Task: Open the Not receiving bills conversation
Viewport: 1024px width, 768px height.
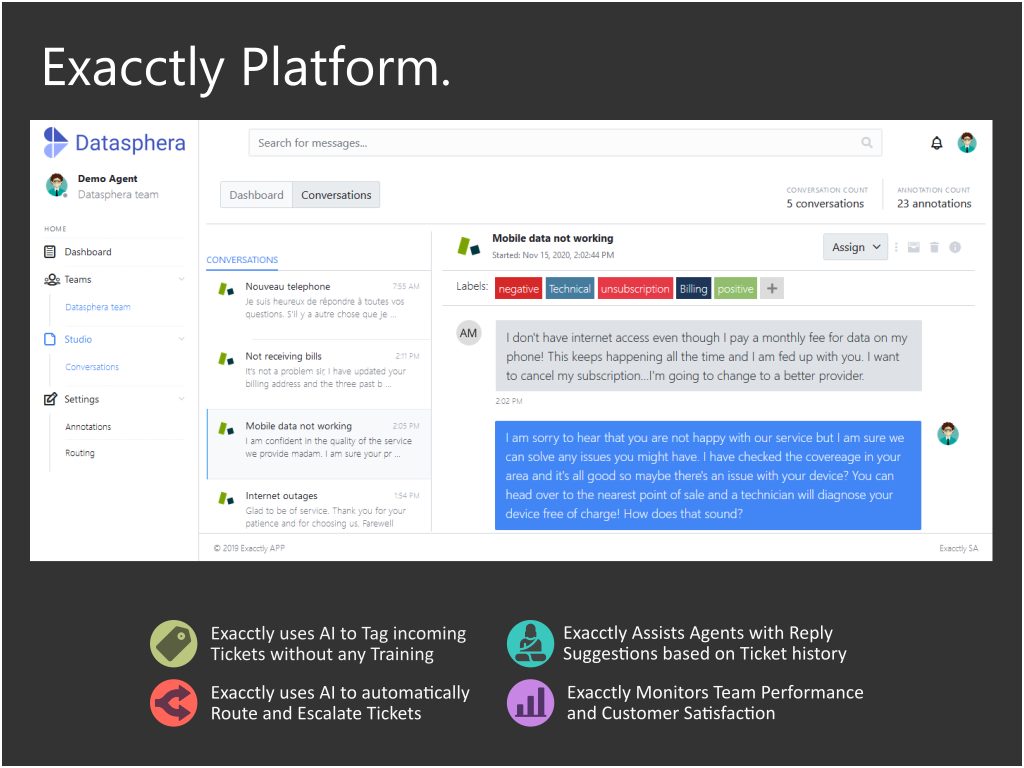Action: click(319, 370)
